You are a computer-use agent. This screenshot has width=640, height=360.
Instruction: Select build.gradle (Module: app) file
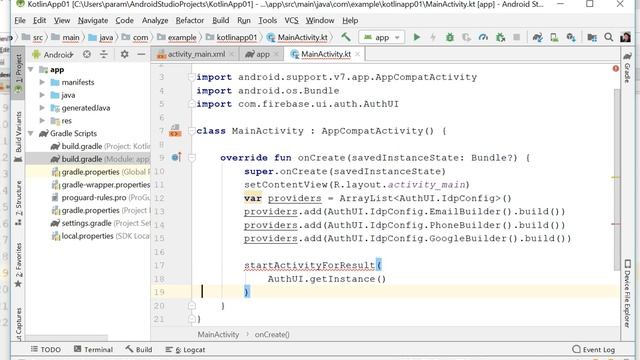(88, 159)
